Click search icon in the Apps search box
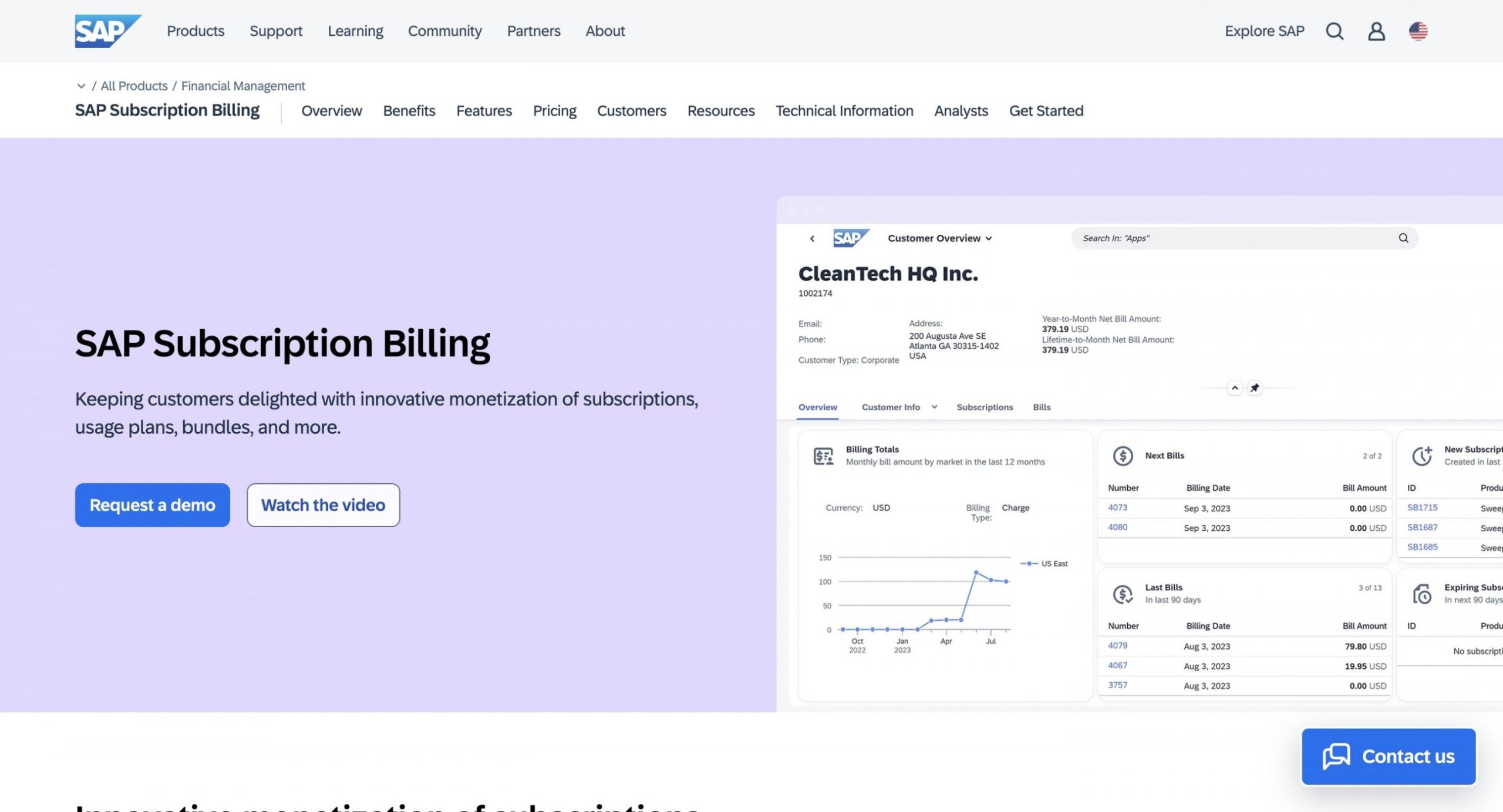This screenshot has width=1503, height=812. pyautogui.click(x=1403, y=238)
